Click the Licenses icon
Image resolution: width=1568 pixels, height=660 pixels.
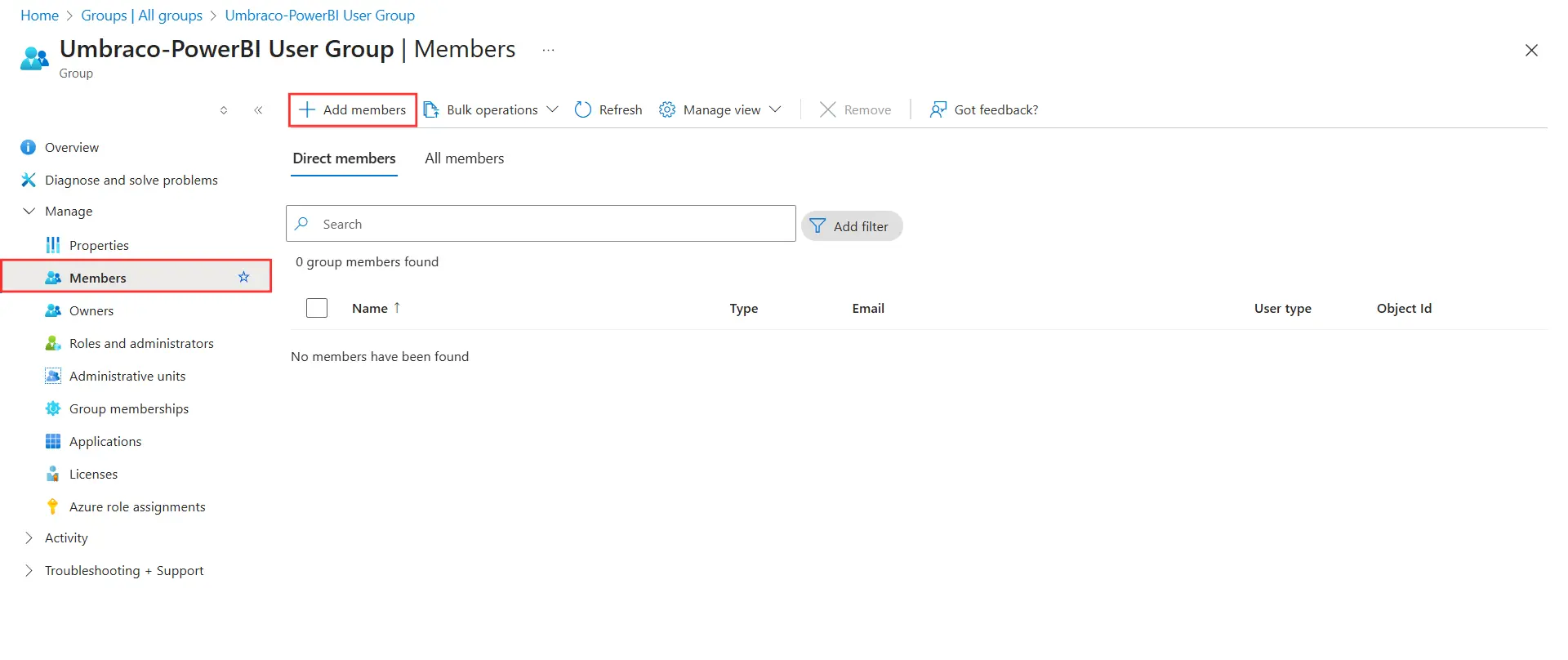click(53, 474)
